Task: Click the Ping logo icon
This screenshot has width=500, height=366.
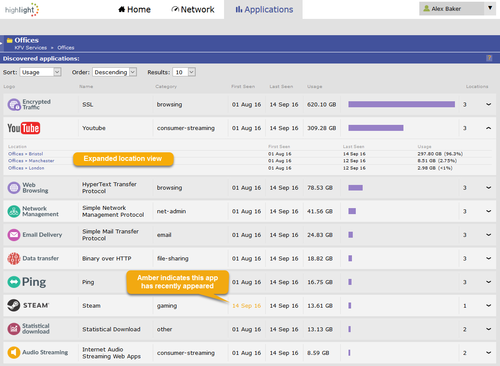Action: (x=14, y=282)
